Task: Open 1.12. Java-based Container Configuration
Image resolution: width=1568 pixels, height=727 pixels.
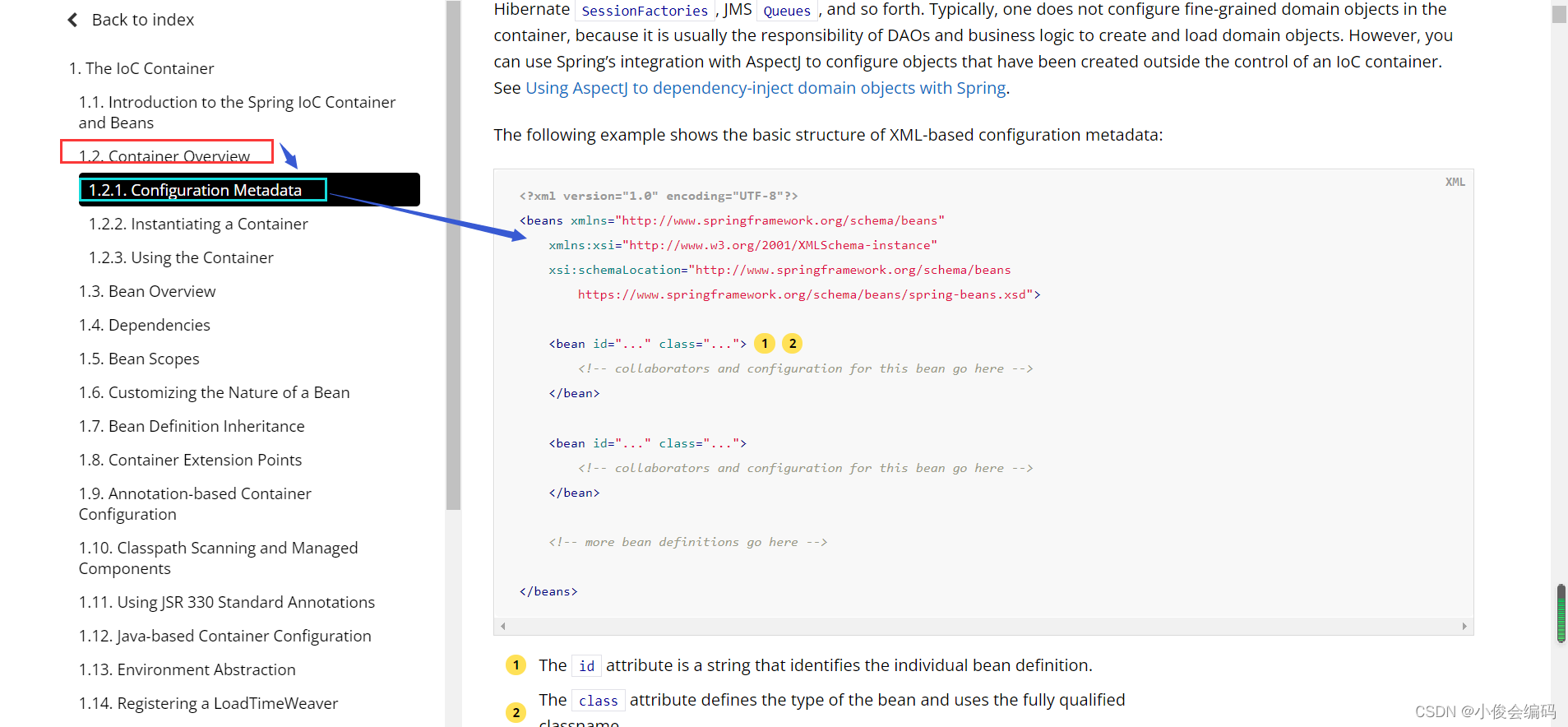Action: click(x=225, y=636)
